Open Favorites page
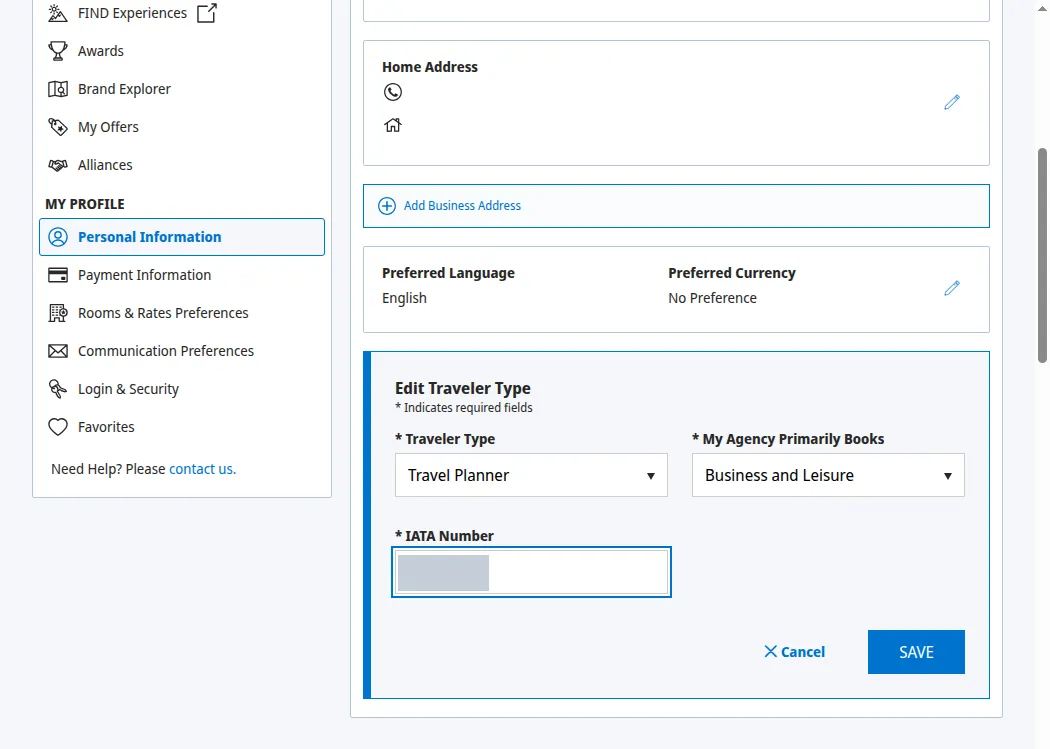 (x=106, y=427)
